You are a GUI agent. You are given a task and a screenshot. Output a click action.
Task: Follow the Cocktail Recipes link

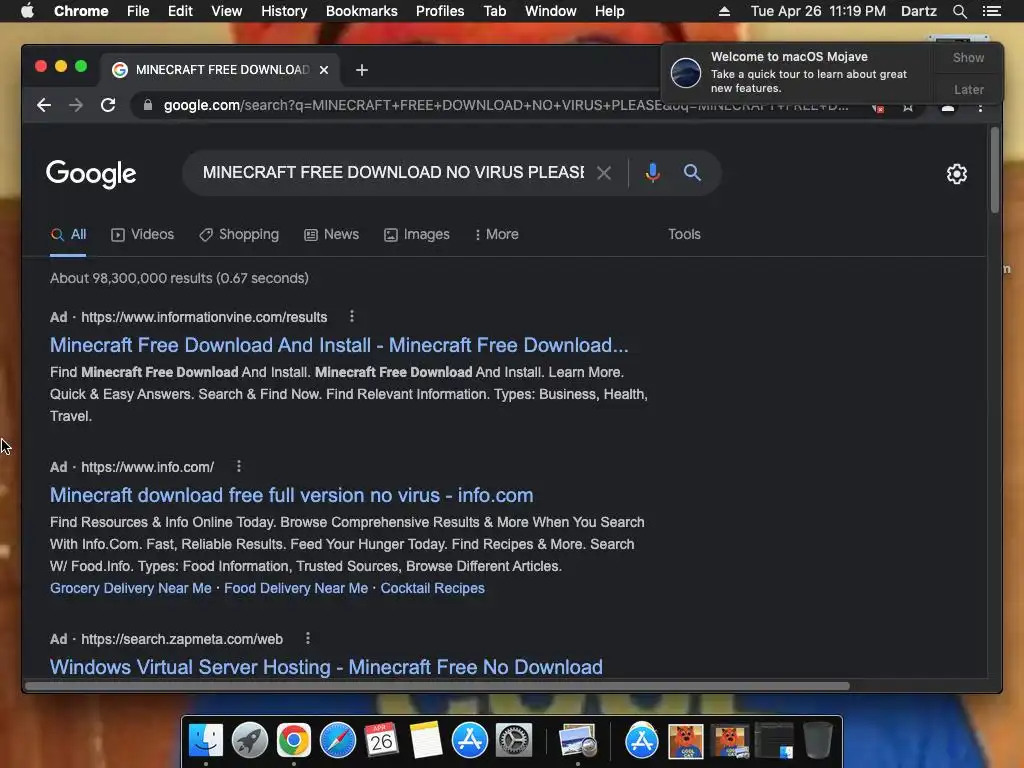[x=432, y=588]
